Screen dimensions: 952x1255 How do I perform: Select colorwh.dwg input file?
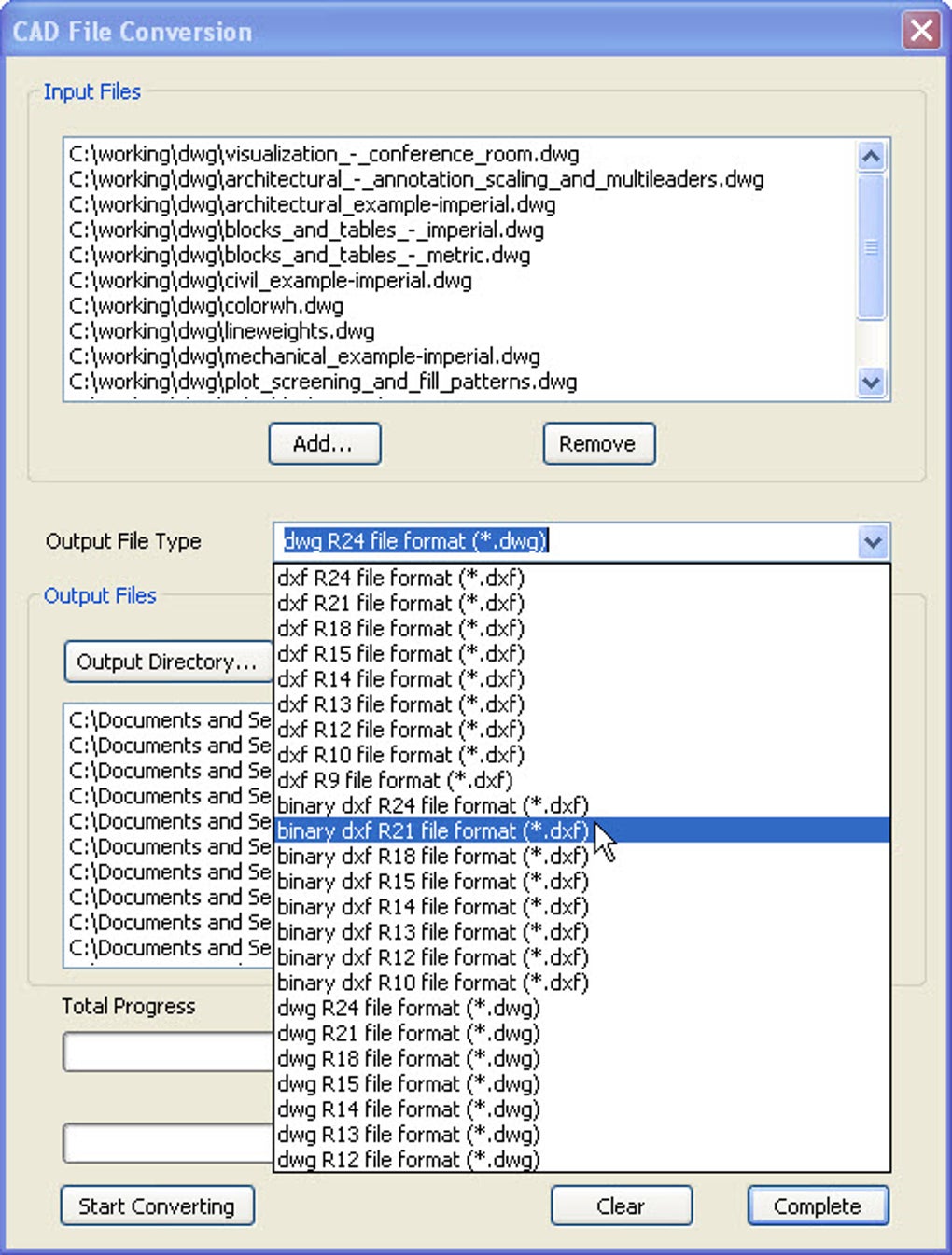click(x=460, y=305)
